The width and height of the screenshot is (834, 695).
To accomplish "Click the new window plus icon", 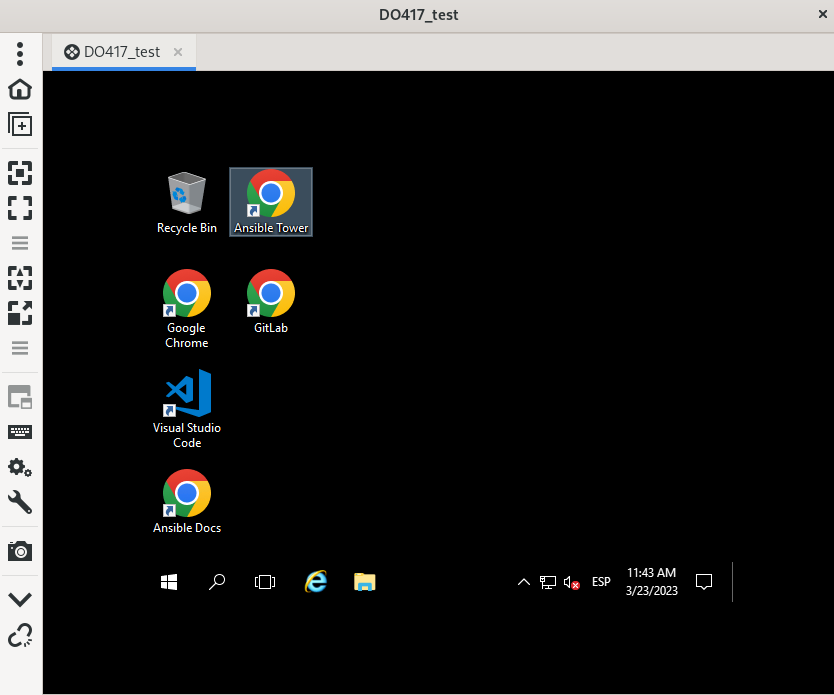I will [x=20, y=125].
